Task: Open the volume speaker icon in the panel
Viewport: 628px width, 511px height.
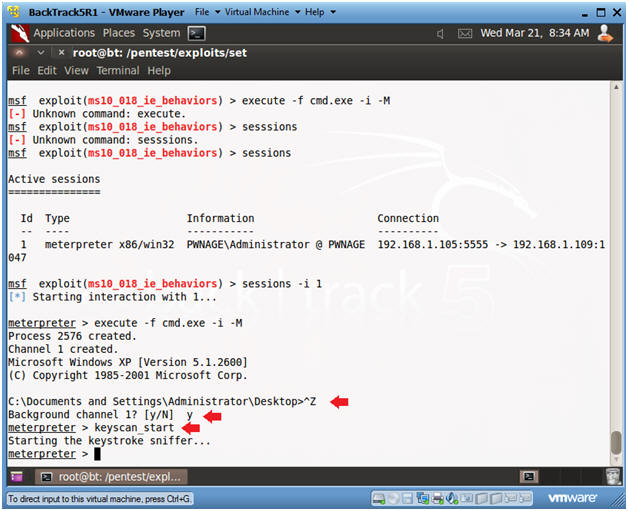Action: 440,34
